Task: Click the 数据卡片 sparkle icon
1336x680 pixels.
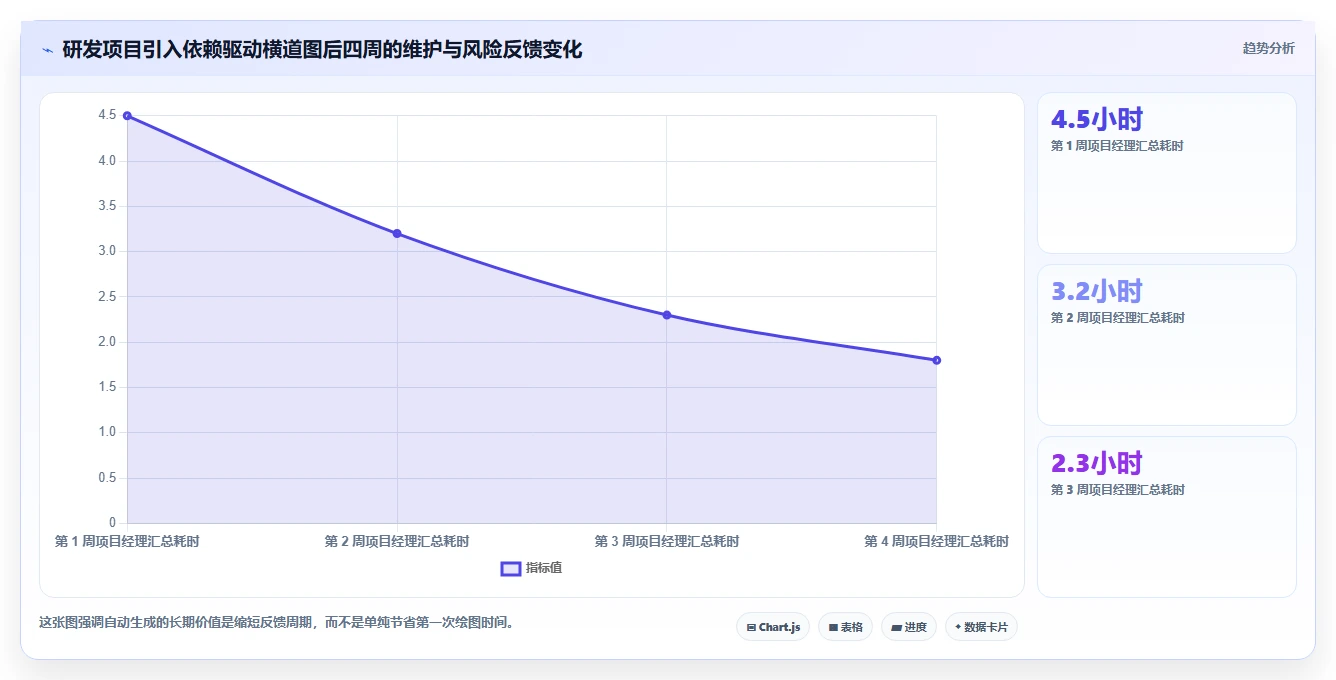Action: pyautogui.click(x=958, y=627)
